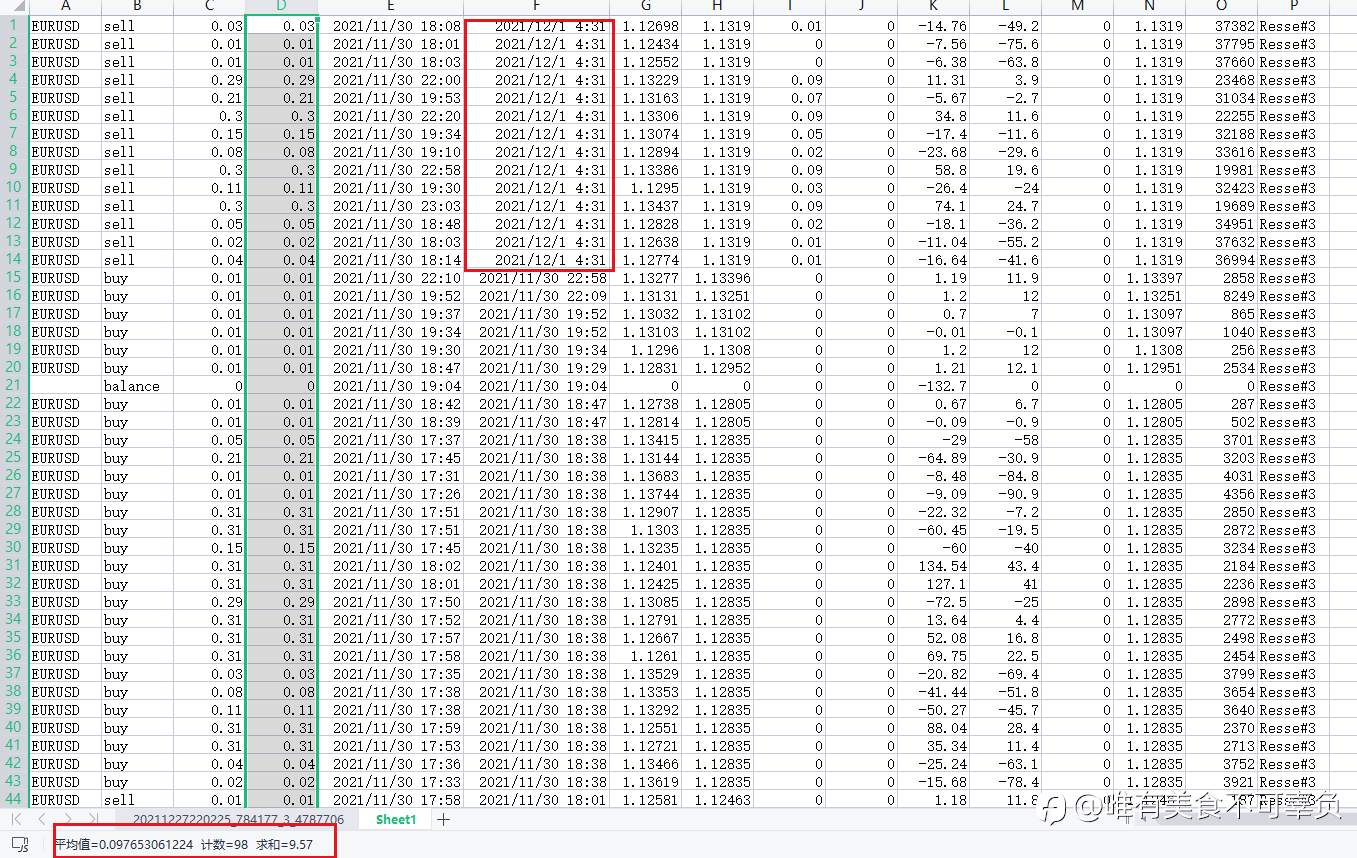Select the cell containing 256
1357x858 pixels.
click(x=1222, y=350)
